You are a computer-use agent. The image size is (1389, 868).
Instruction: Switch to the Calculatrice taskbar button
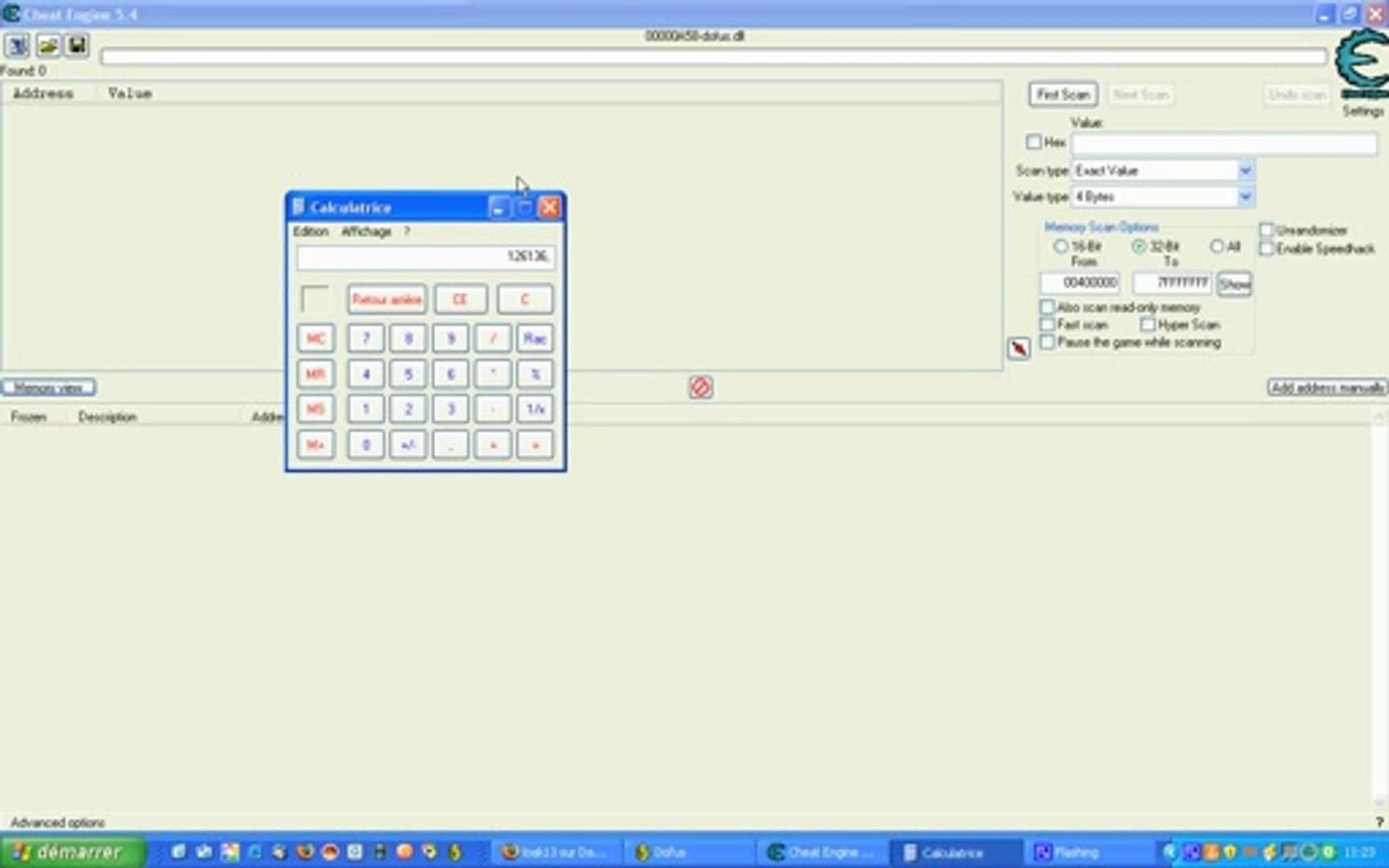pos(956,853)
